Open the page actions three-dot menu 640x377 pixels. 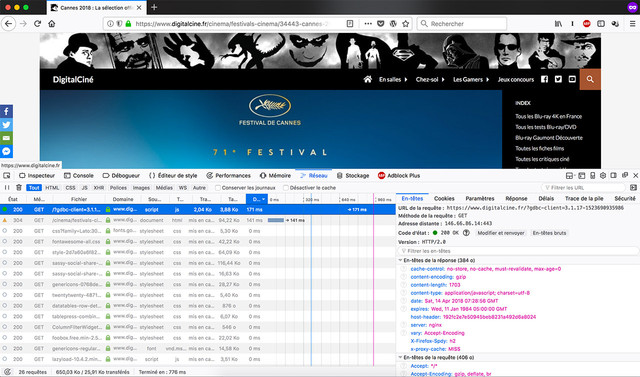coord(368,24)
